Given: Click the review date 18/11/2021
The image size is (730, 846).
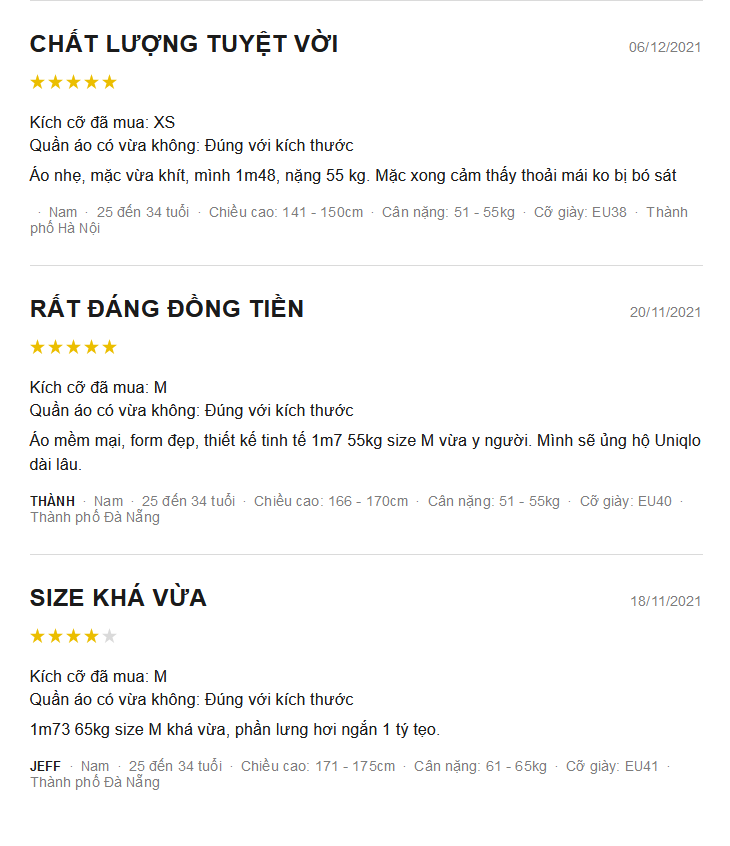Looking at the screenshot, I should (x=666, y=602).
